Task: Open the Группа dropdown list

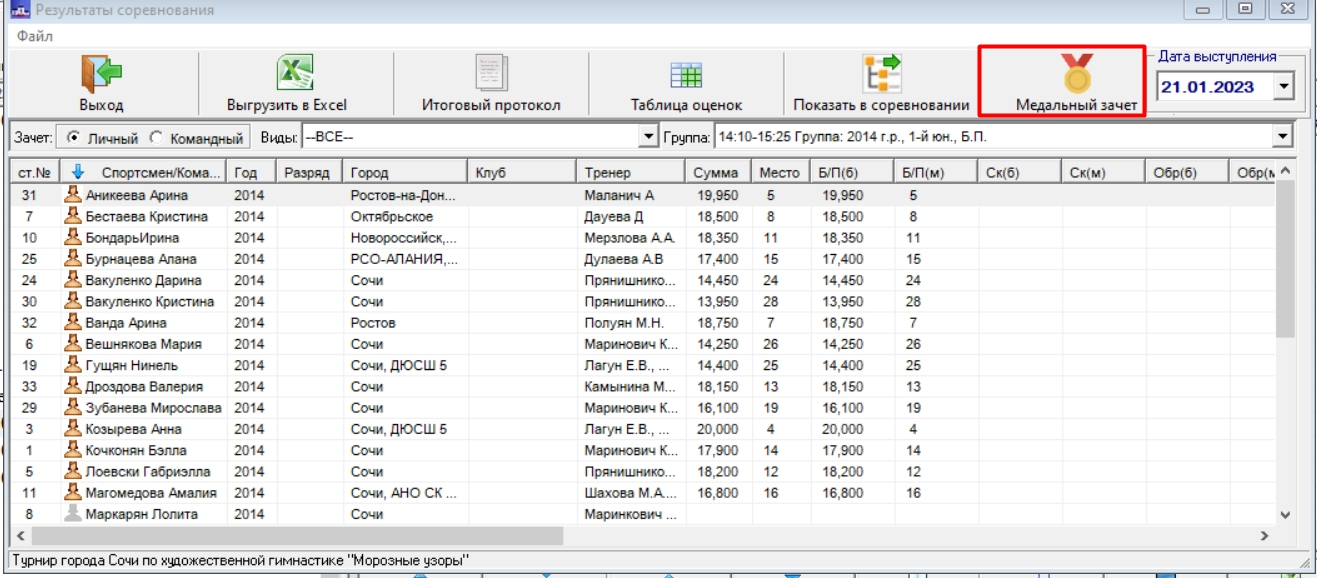Action: (1282, 137)
